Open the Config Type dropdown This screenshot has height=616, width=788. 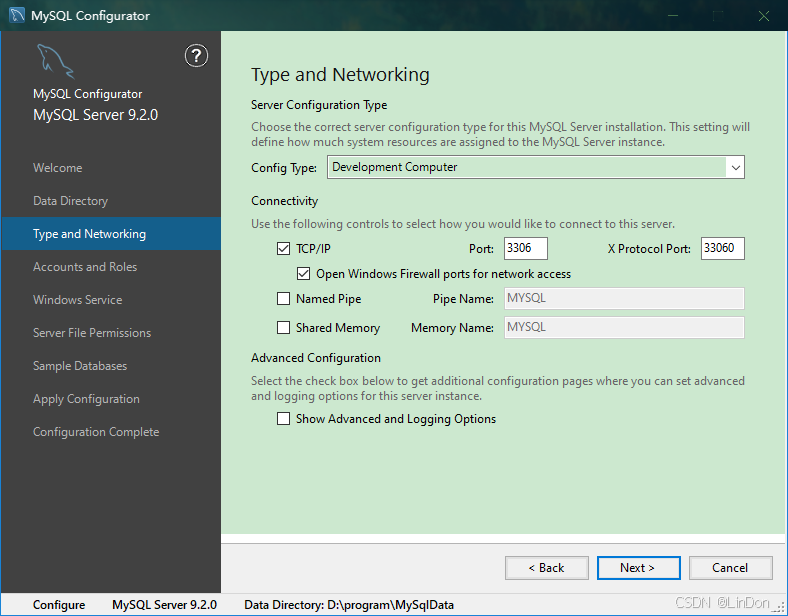(x=536, y=167)
